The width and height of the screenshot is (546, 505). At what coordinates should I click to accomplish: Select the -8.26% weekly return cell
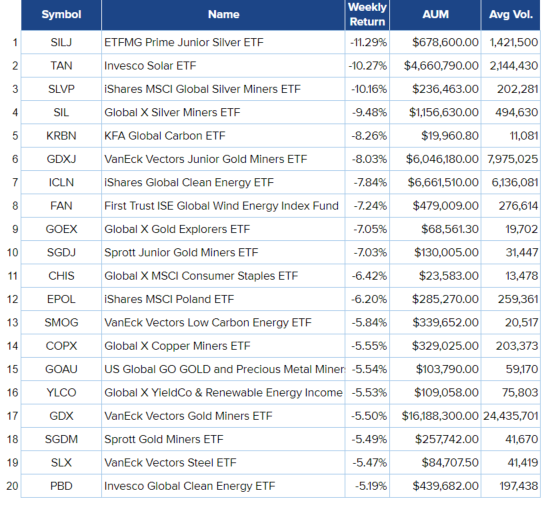click(367, 135)
